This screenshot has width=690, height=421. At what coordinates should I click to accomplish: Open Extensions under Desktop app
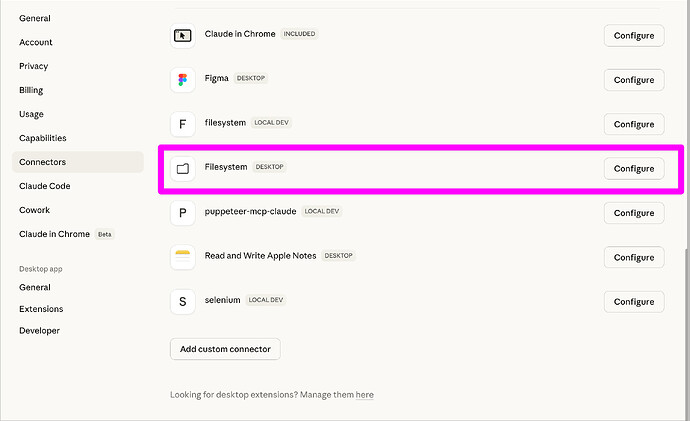[41, 309]
